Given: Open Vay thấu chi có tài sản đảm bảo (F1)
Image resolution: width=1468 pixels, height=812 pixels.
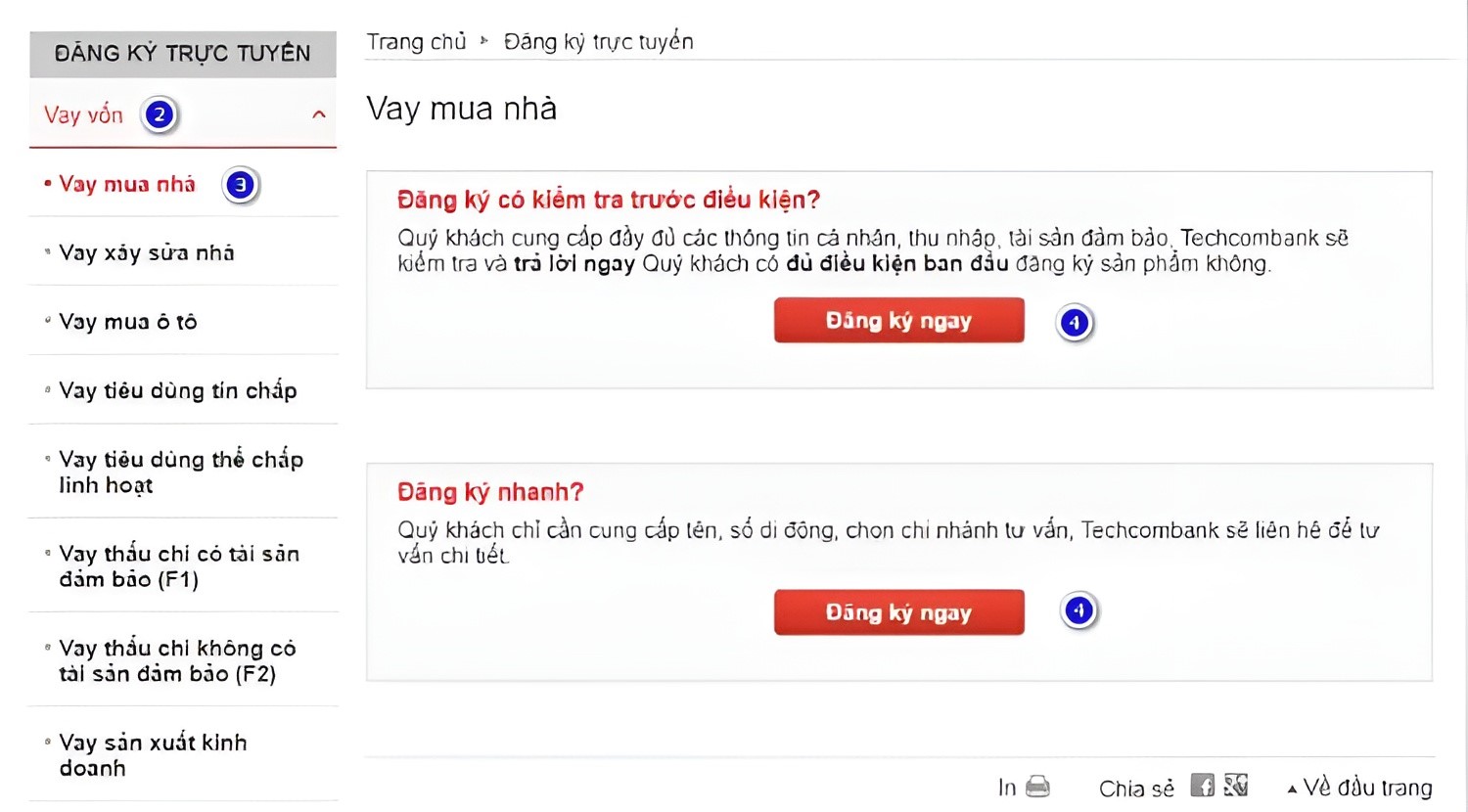Looking at the screenshot, I should [x=179, y=566].
